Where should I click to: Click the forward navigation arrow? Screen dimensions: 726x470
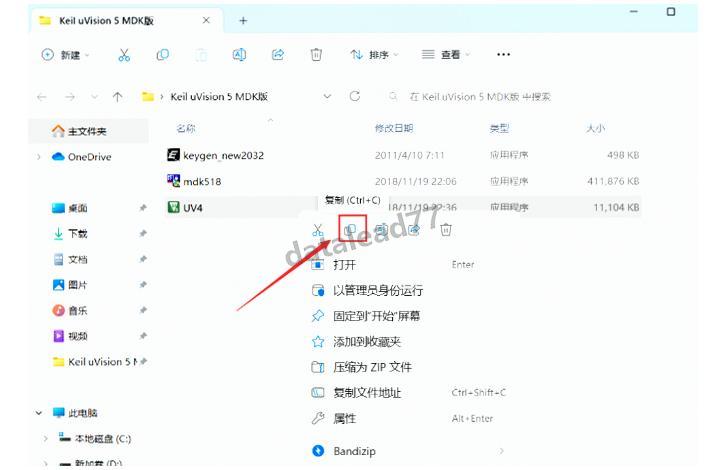70,97
